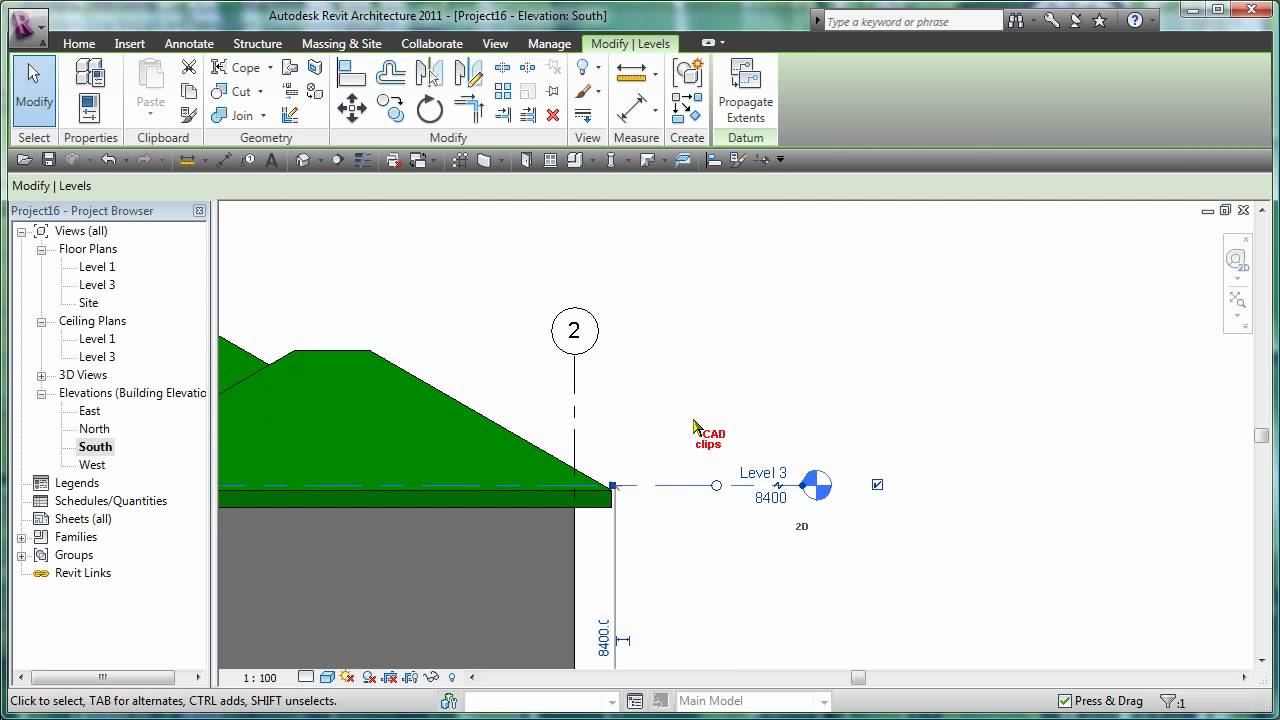Click the 1 : 100 view scale
This screenshot has height=720, width=1280.
(260, 678)
